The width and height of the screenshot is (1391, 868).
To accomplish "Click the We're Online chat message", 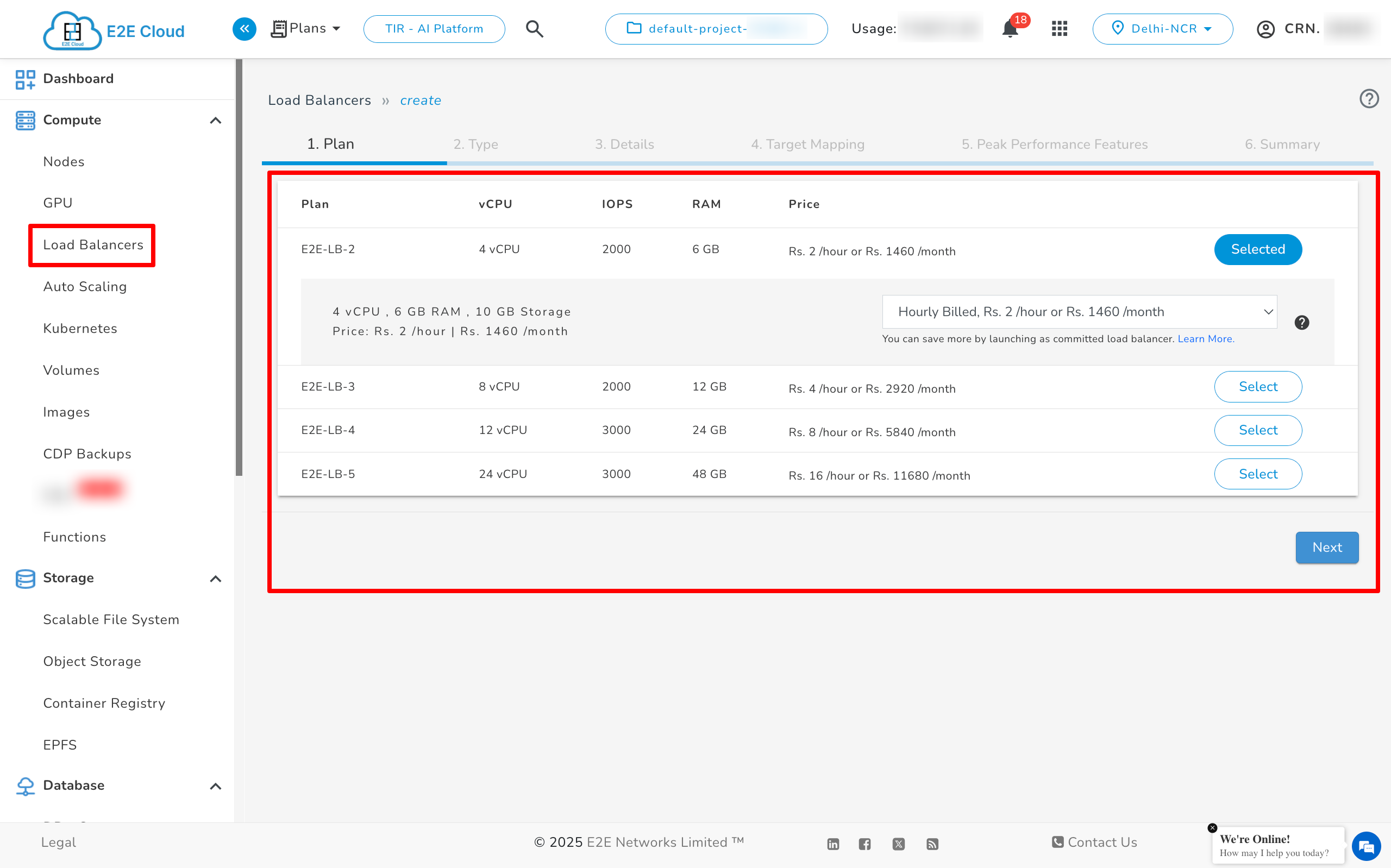I will [1277, 845].
